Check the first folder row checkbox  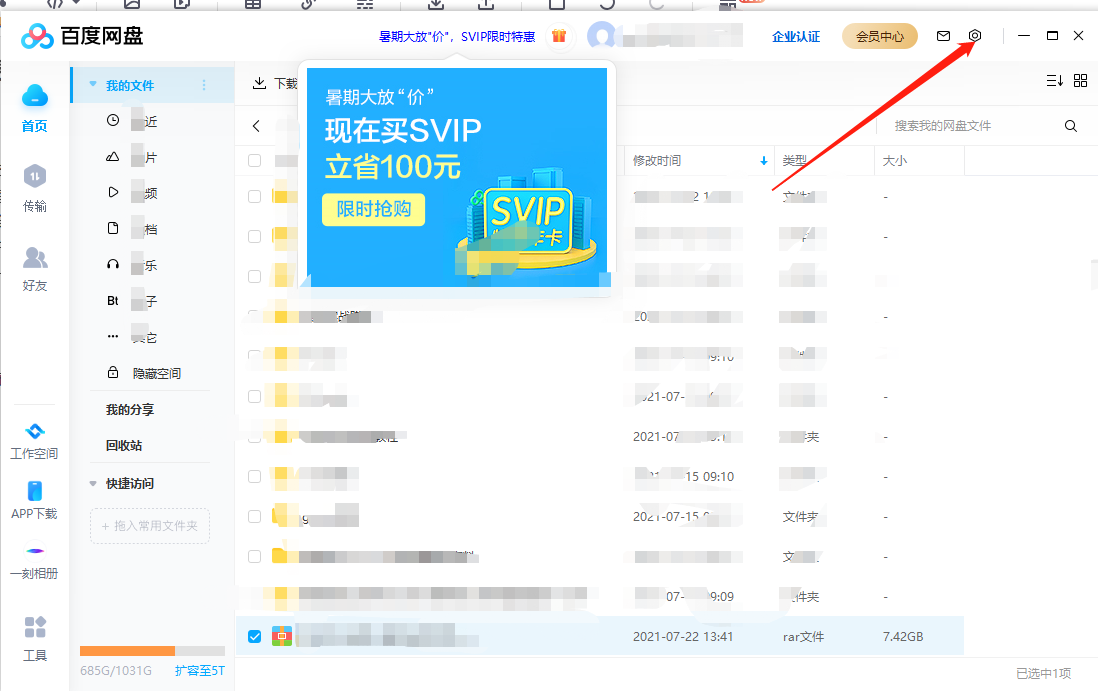[255, 197]
